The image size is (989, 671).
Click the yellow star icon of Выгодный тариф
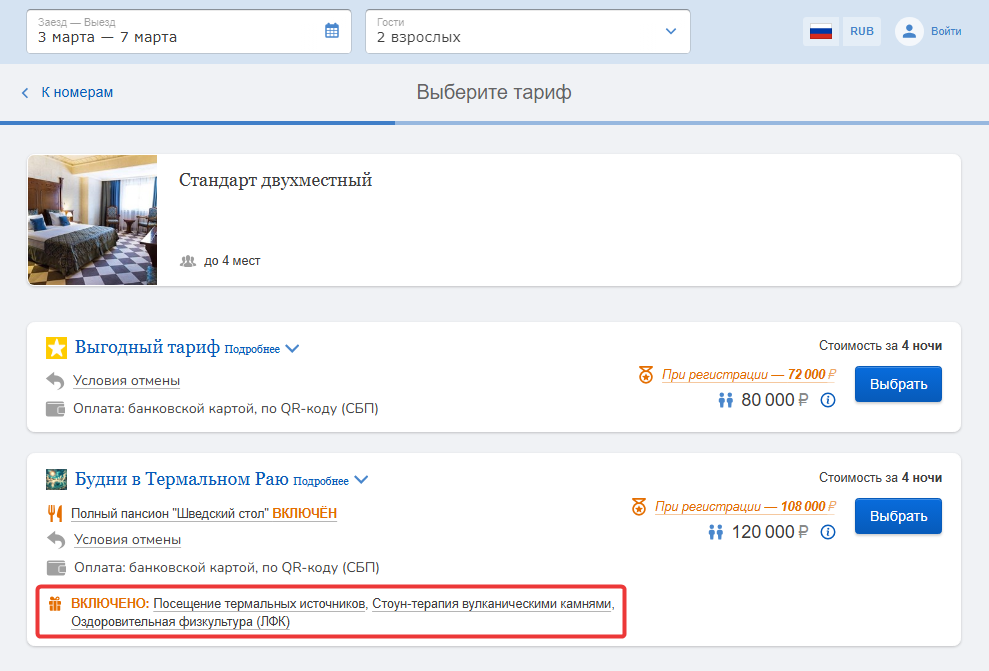56,347
